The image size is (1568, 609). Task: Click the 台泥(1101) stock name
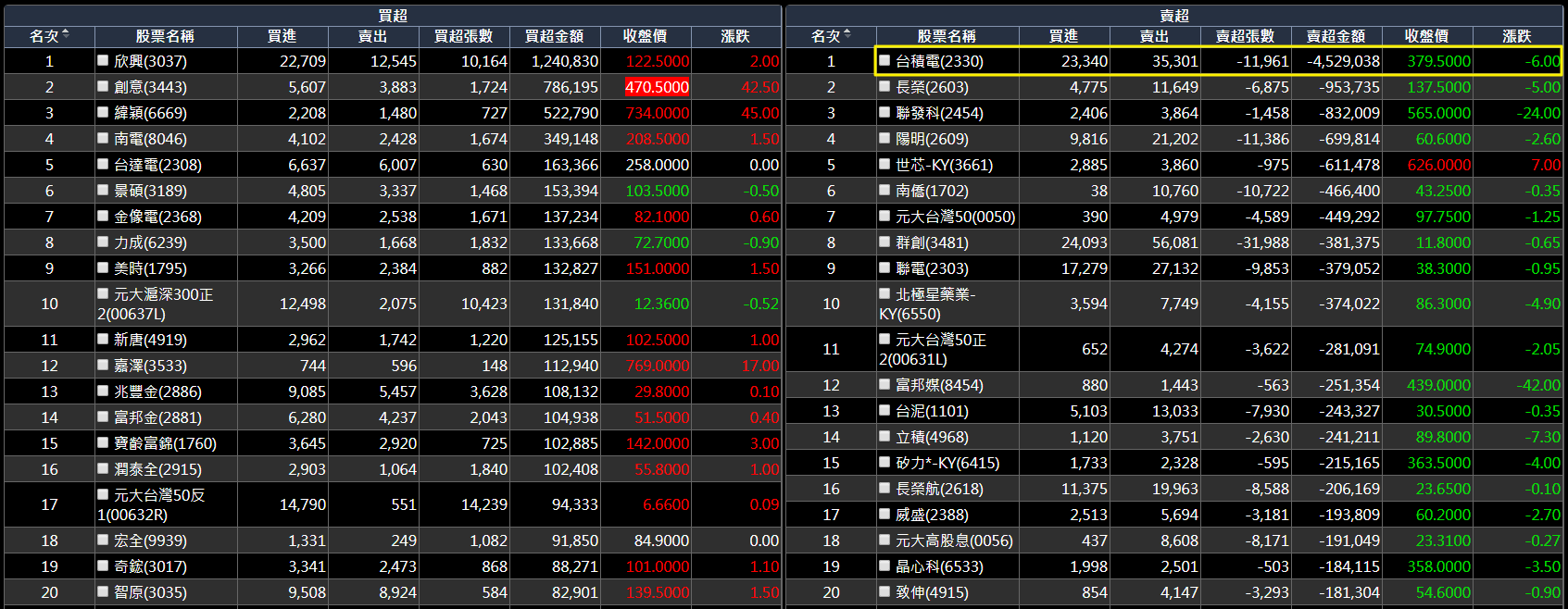click(932, 411)
